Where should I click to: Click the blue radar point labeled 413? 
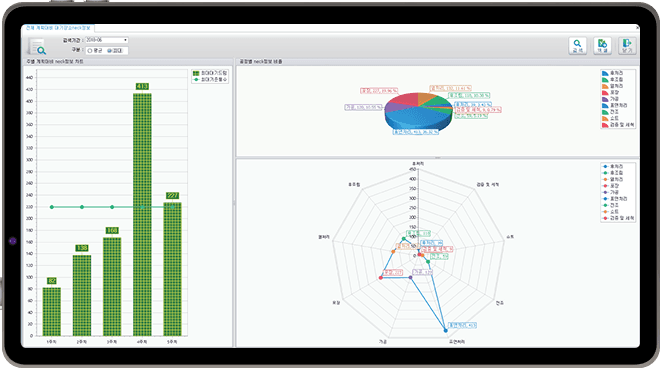click(445, 331)
